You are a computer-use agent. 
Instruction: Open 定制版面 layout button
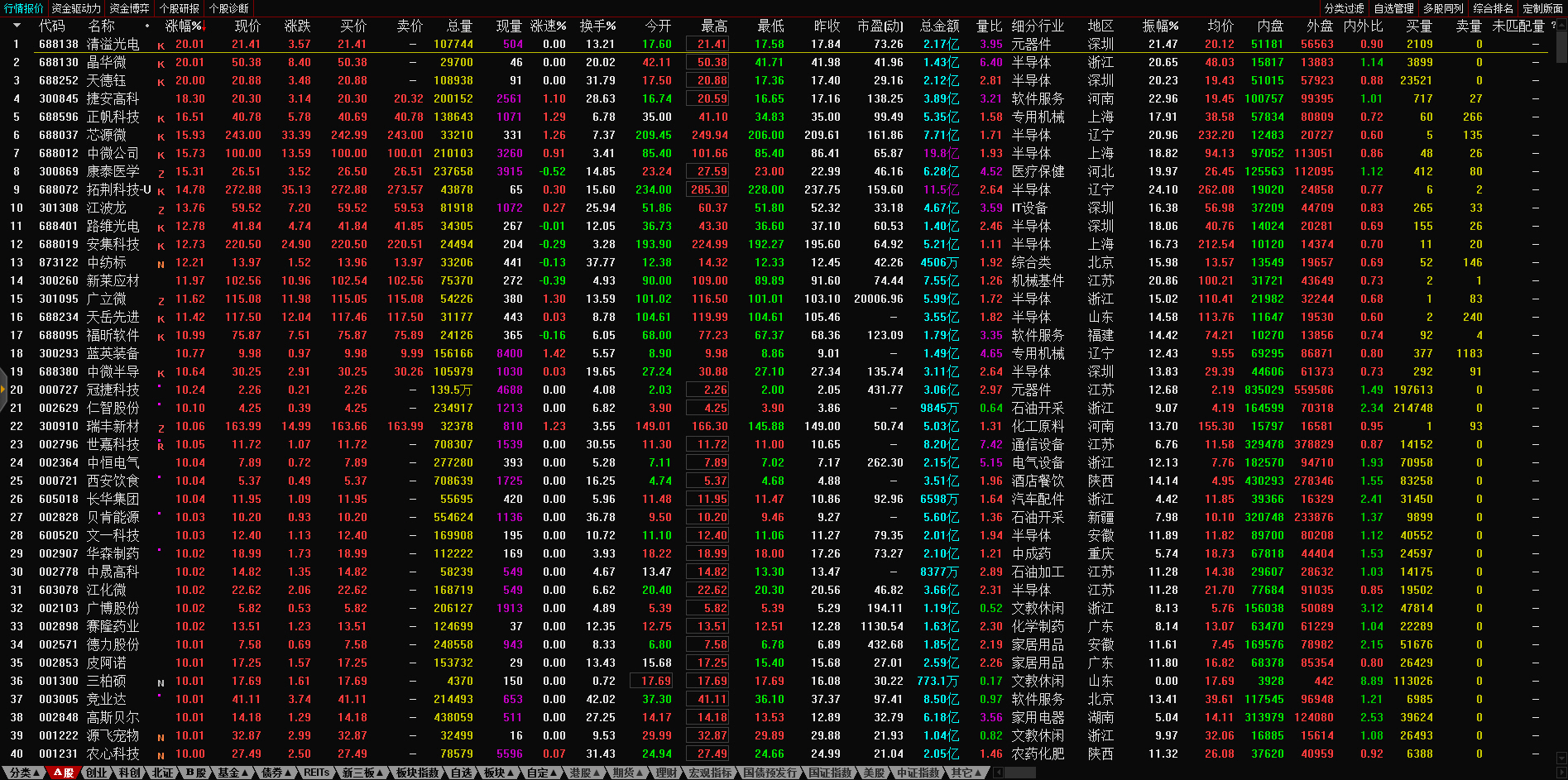[1542, 8]
